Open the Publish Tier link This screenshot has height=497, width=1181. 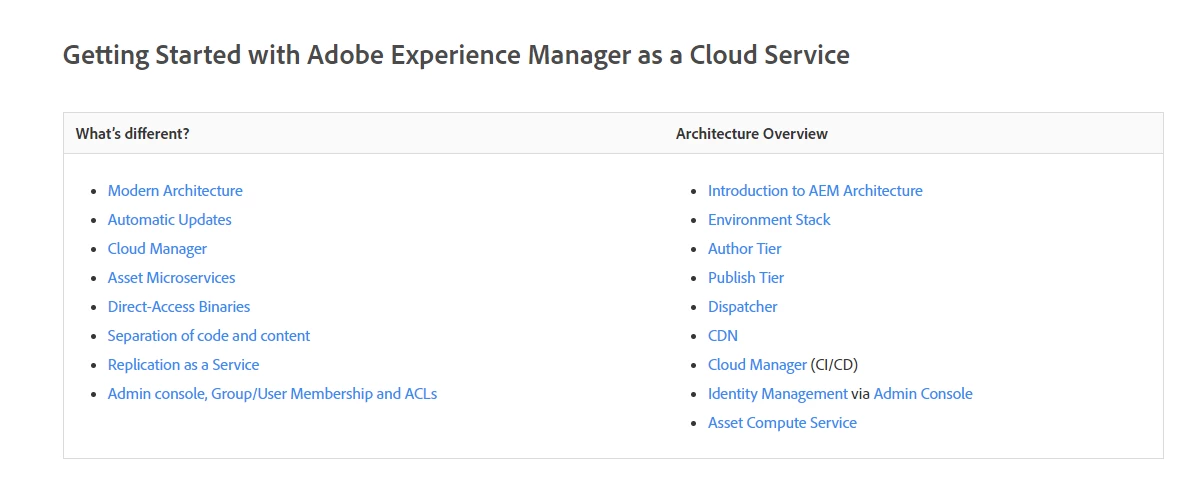[746, 278]
